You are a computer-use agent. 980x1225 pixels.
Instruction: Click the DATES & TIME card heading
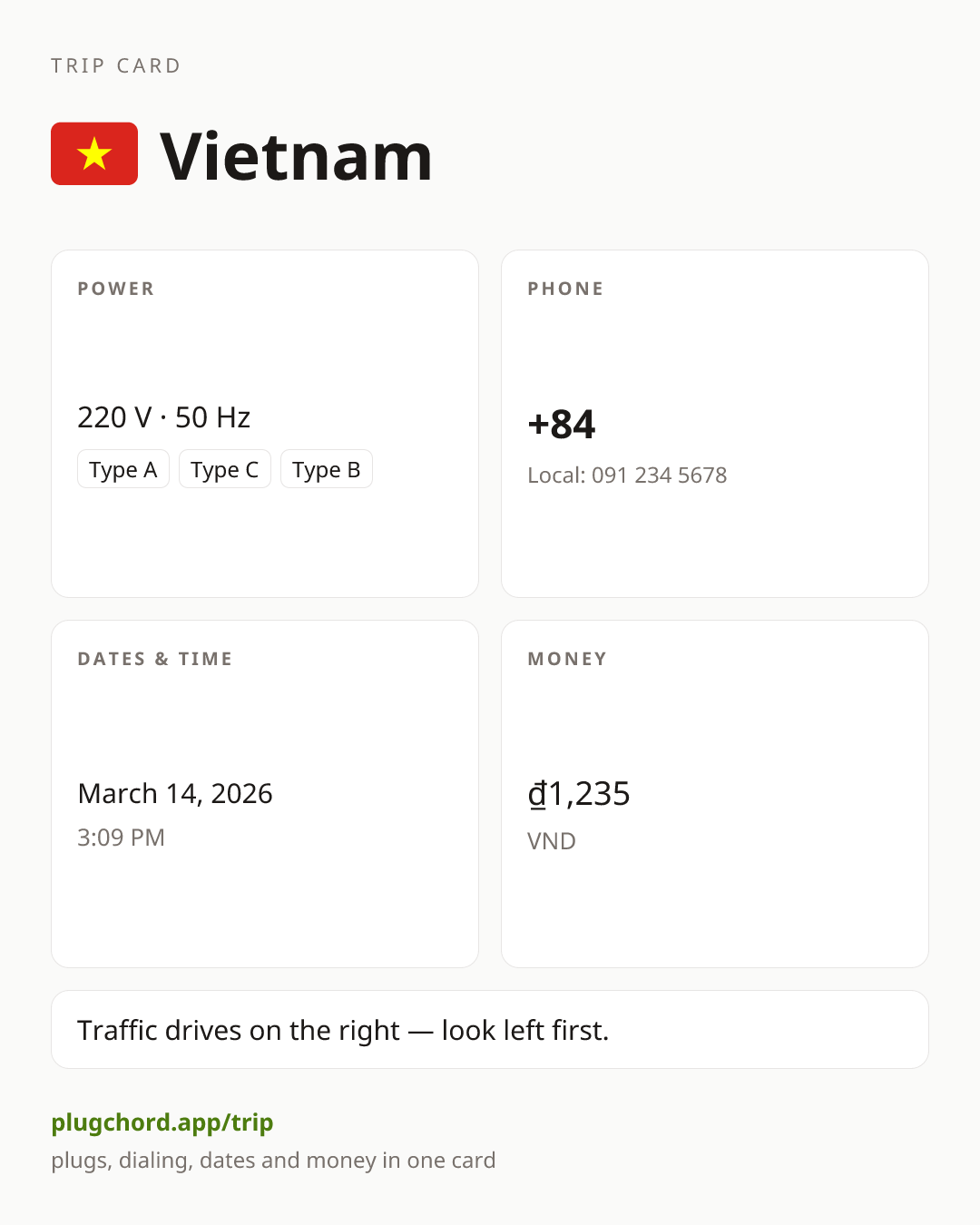[155, 659]
